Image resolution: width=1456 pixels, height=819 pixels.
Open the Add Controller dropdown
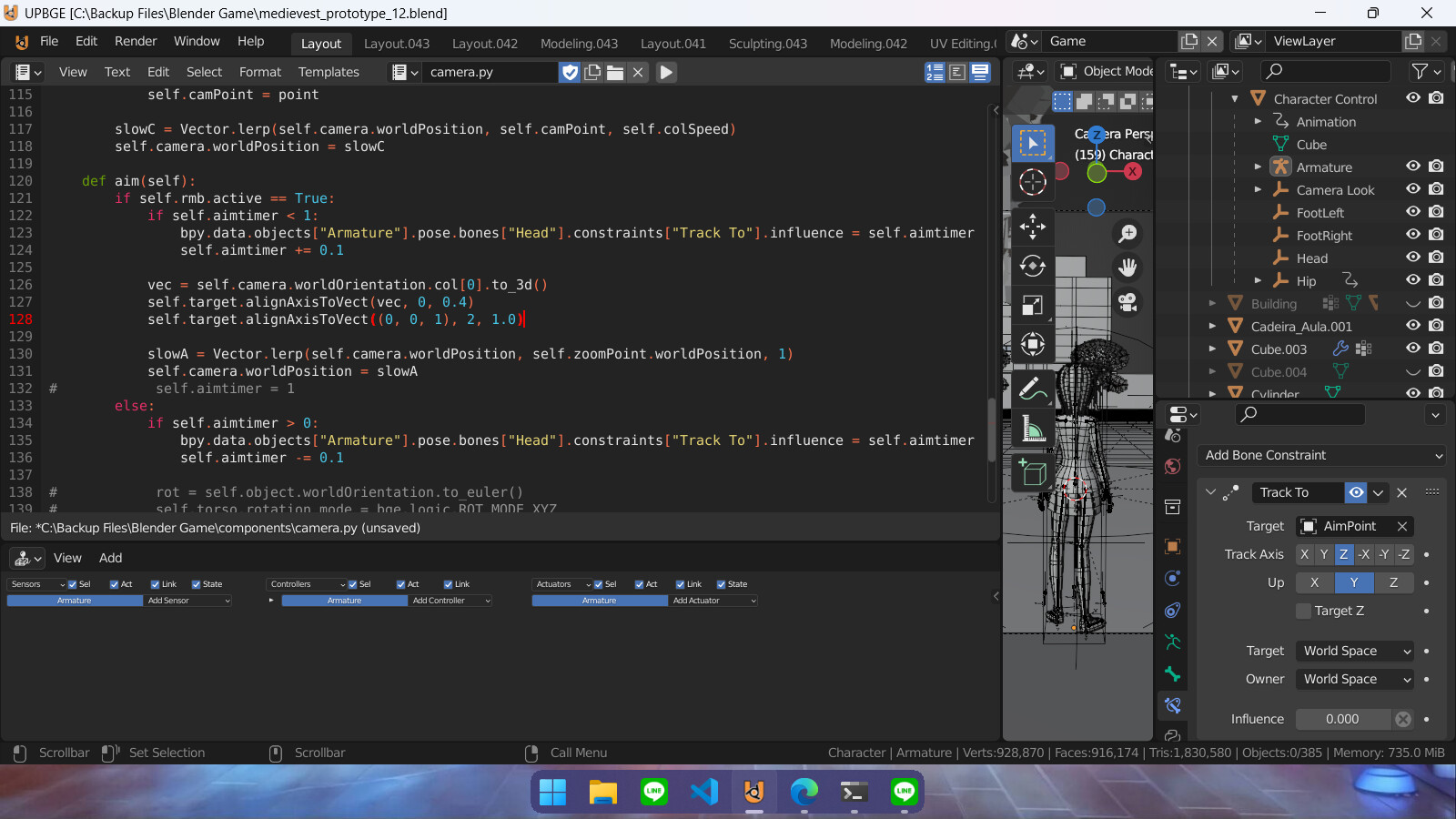(450, 601)
